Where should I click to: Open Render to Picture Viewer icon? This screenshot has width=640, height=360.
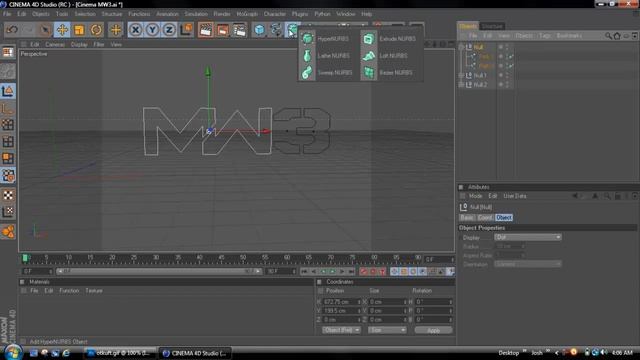[222, 29]
